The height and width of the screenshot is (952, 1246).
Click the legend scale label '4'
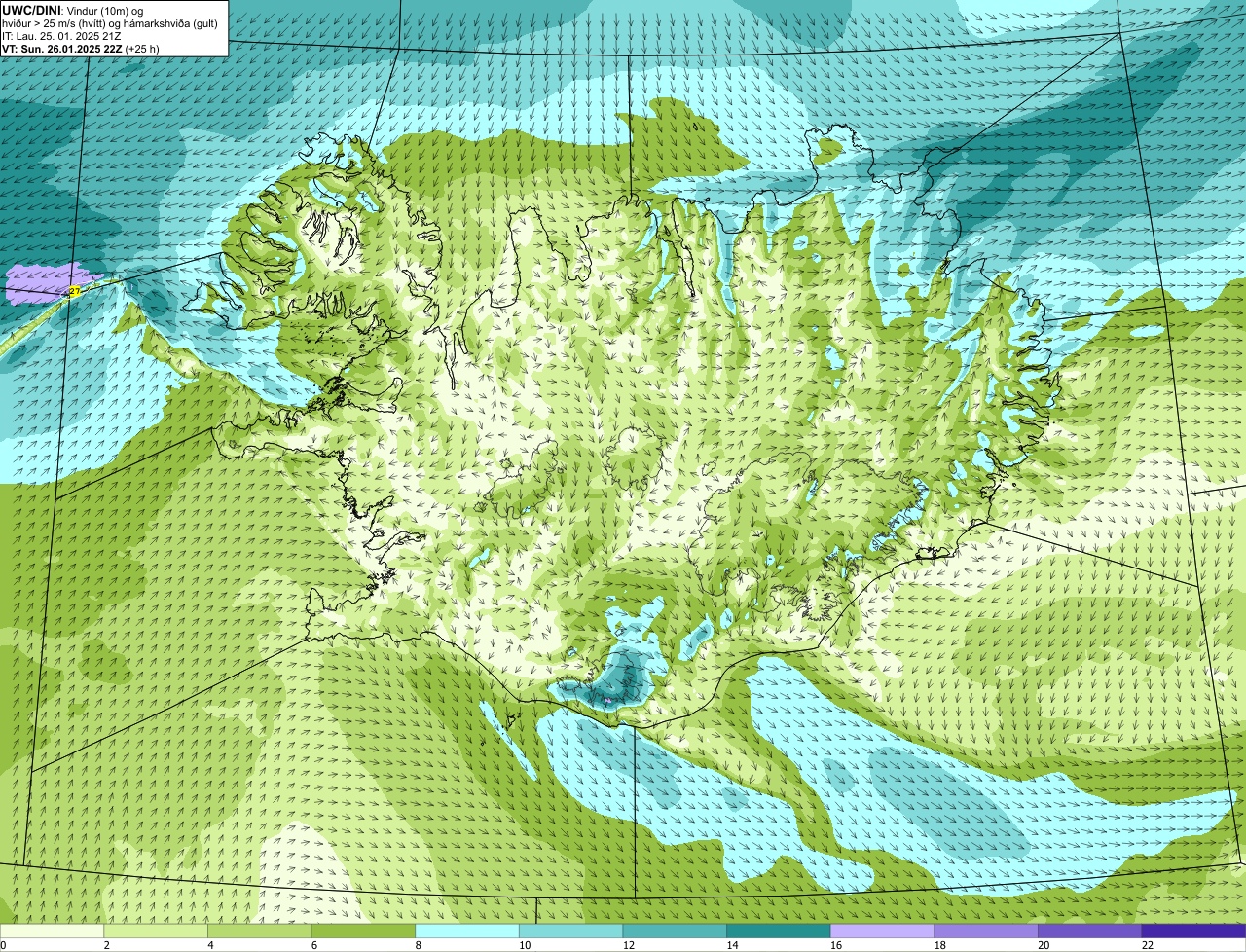210,945
